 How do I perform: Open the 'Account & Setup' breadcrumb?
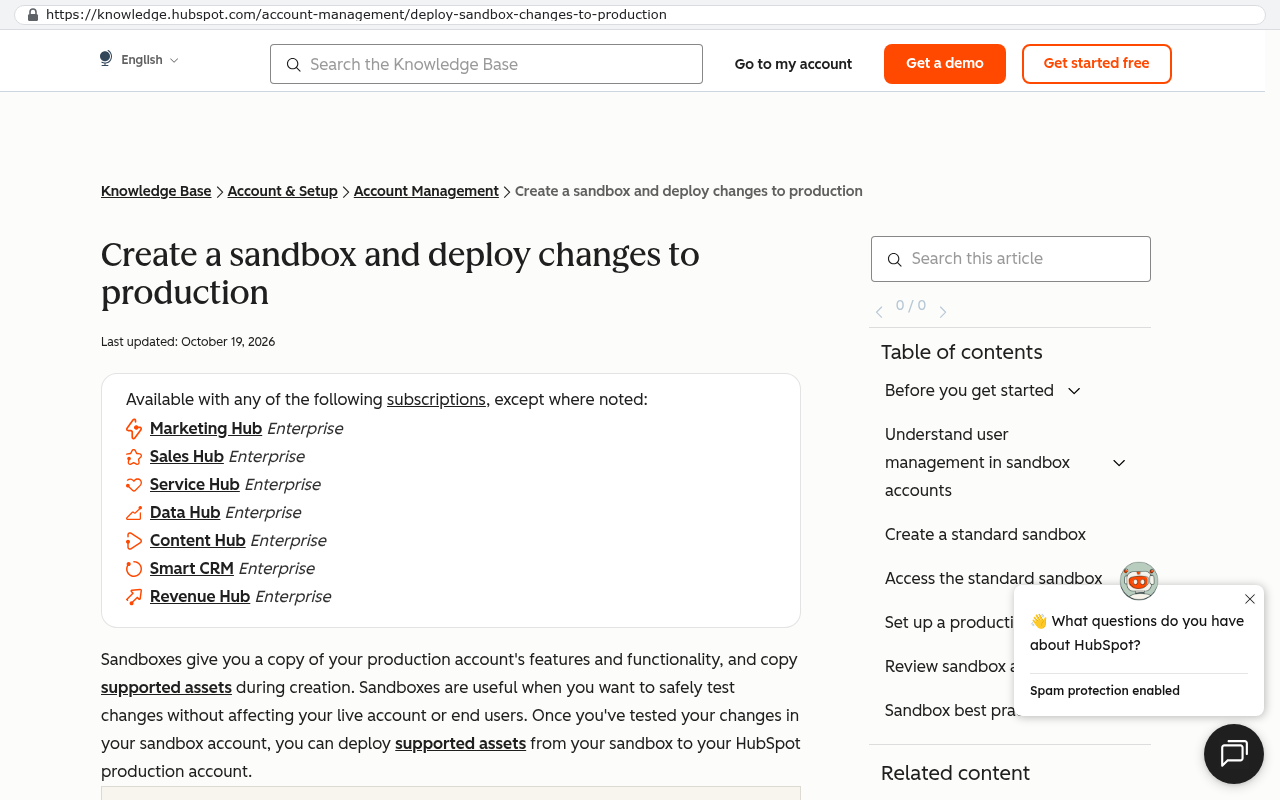pos(283,191)
